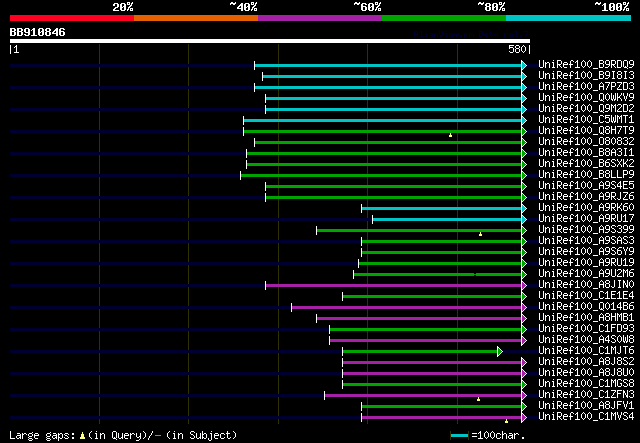Select UniRef100_C5WMT1 entry

point(586,120)
